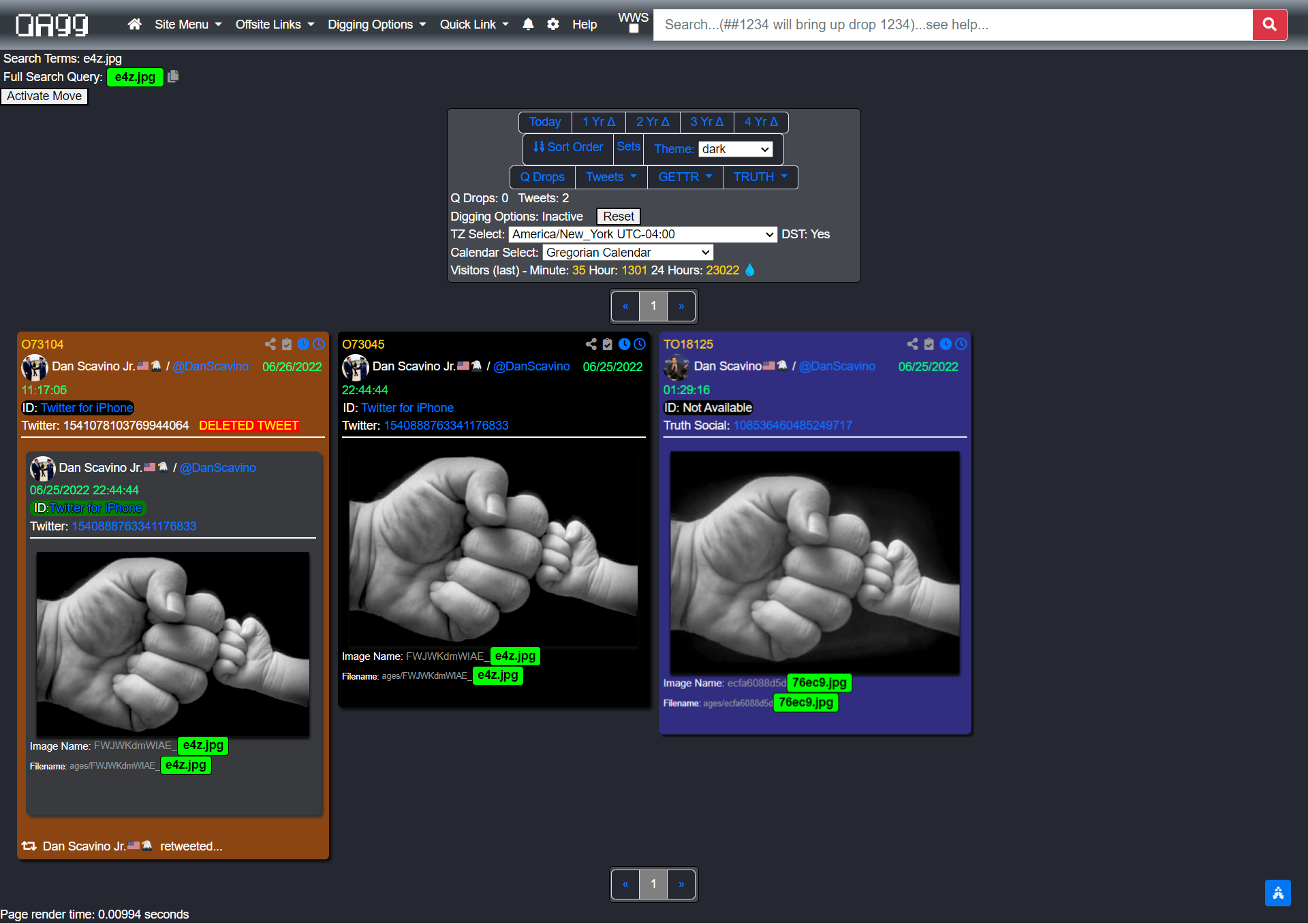Screen dimensions: 1308x924
Task: Open the TZ Select time zone dropdown
Action: (x=642, y=234)
